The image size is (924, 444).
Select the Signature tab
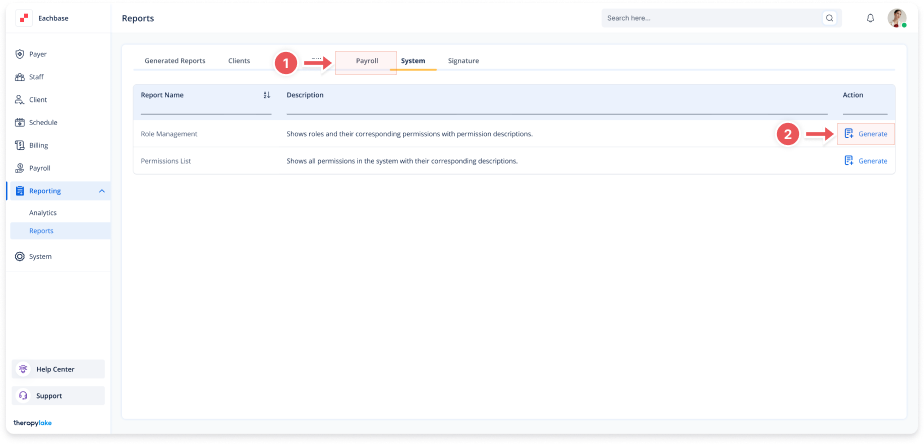(x=463, y=61)
